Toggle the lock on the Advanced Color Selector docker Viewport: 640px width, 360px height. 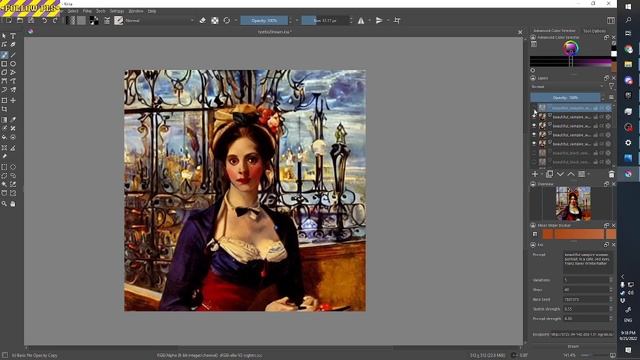click(533, 37)
